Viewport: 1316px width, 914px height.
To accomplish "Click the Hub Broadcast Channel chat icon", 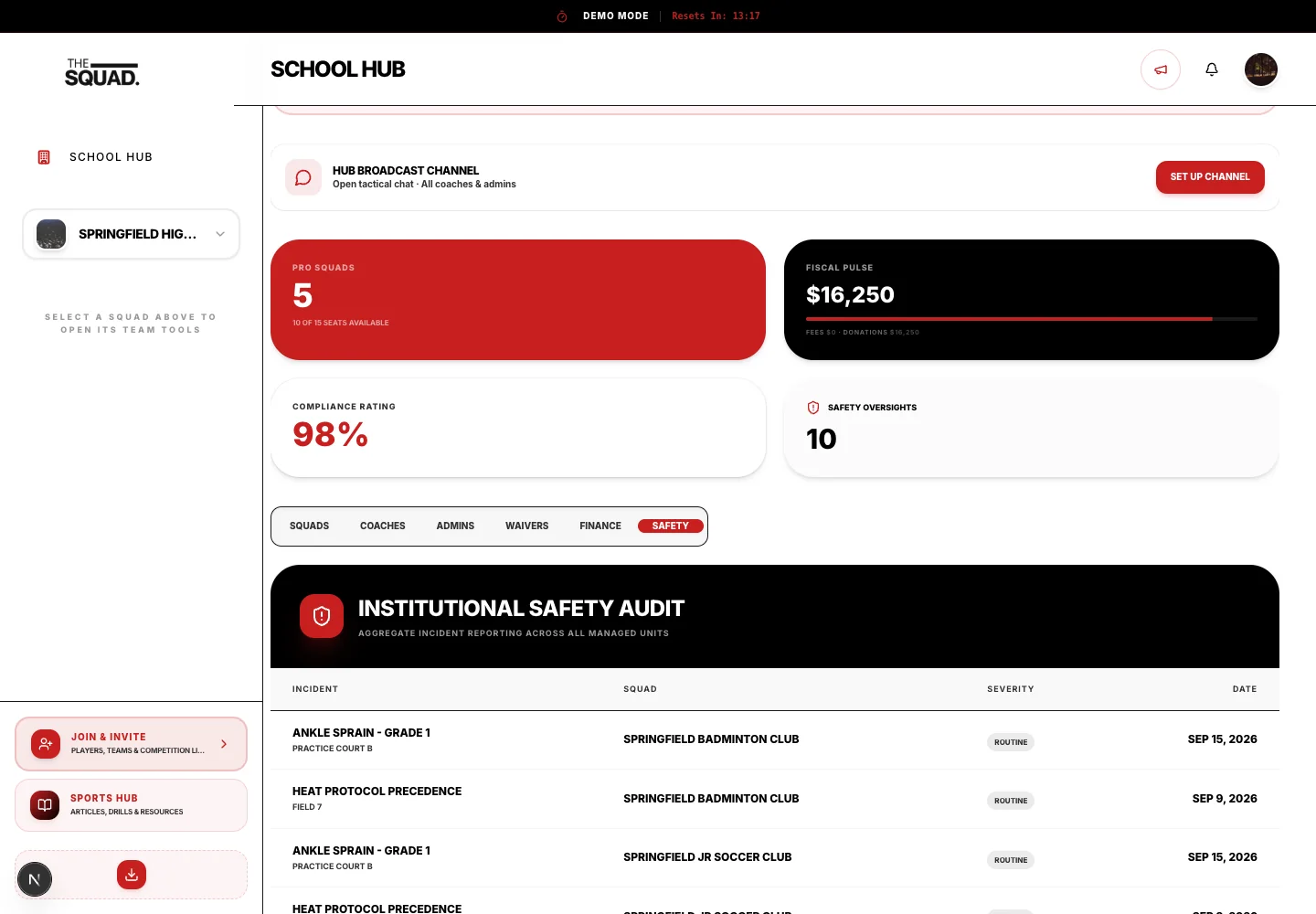I will pos(303,177).
